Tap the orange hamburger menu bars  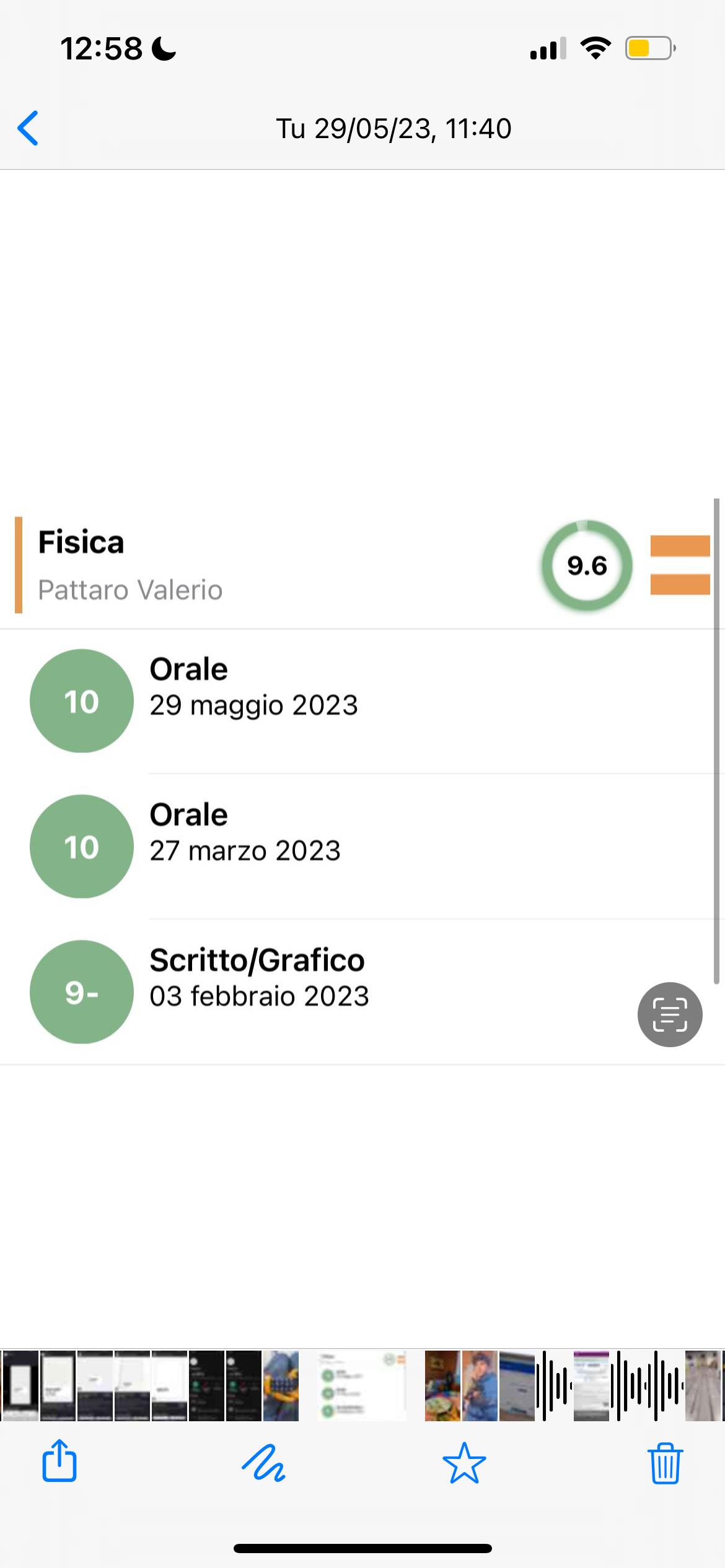pos(680,565)
